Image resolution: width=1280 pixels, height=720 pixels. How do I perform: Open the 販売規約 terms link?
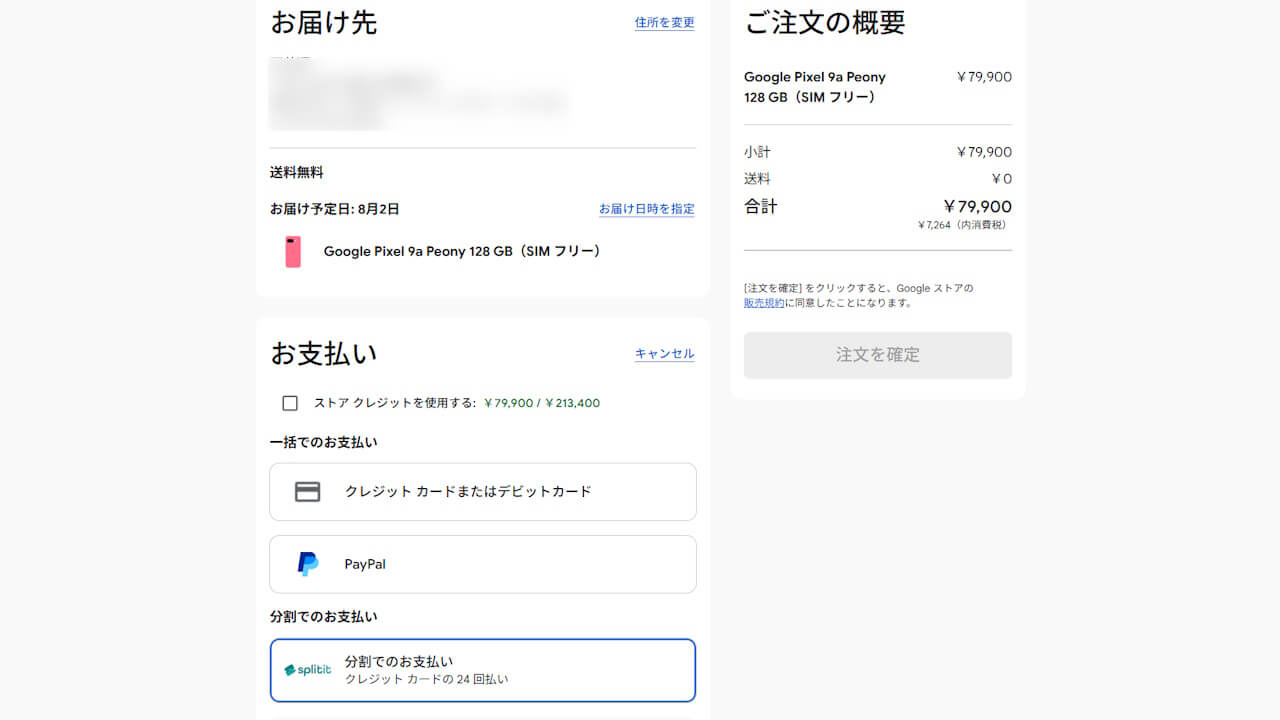click(764, 303)
